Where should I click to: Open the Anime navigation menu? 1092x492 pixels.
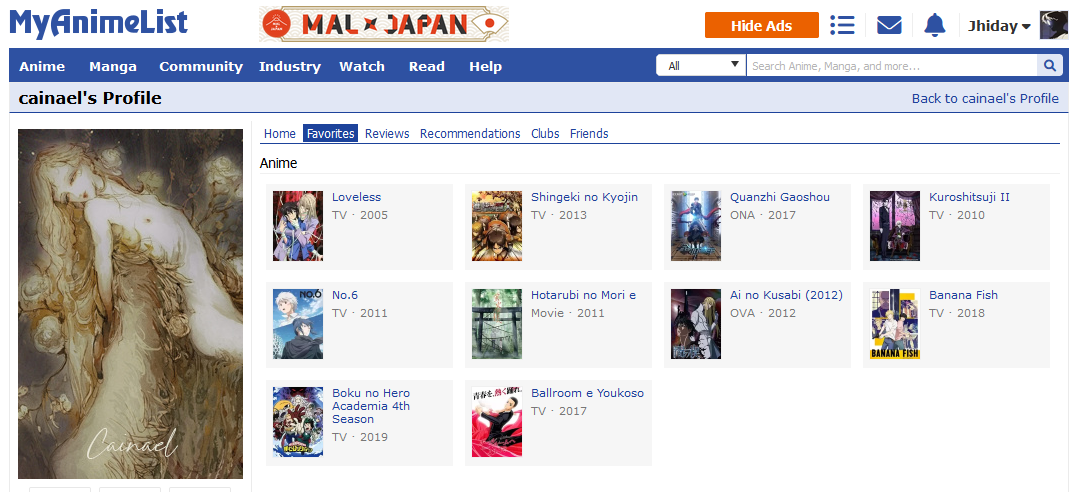(42, 66)
